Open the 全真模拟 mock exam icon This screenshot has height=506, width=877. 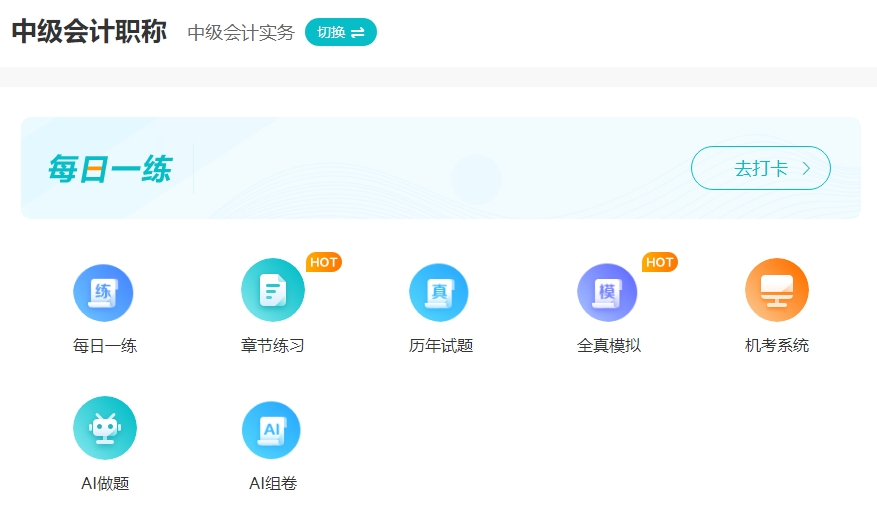[x=607, y=292]
